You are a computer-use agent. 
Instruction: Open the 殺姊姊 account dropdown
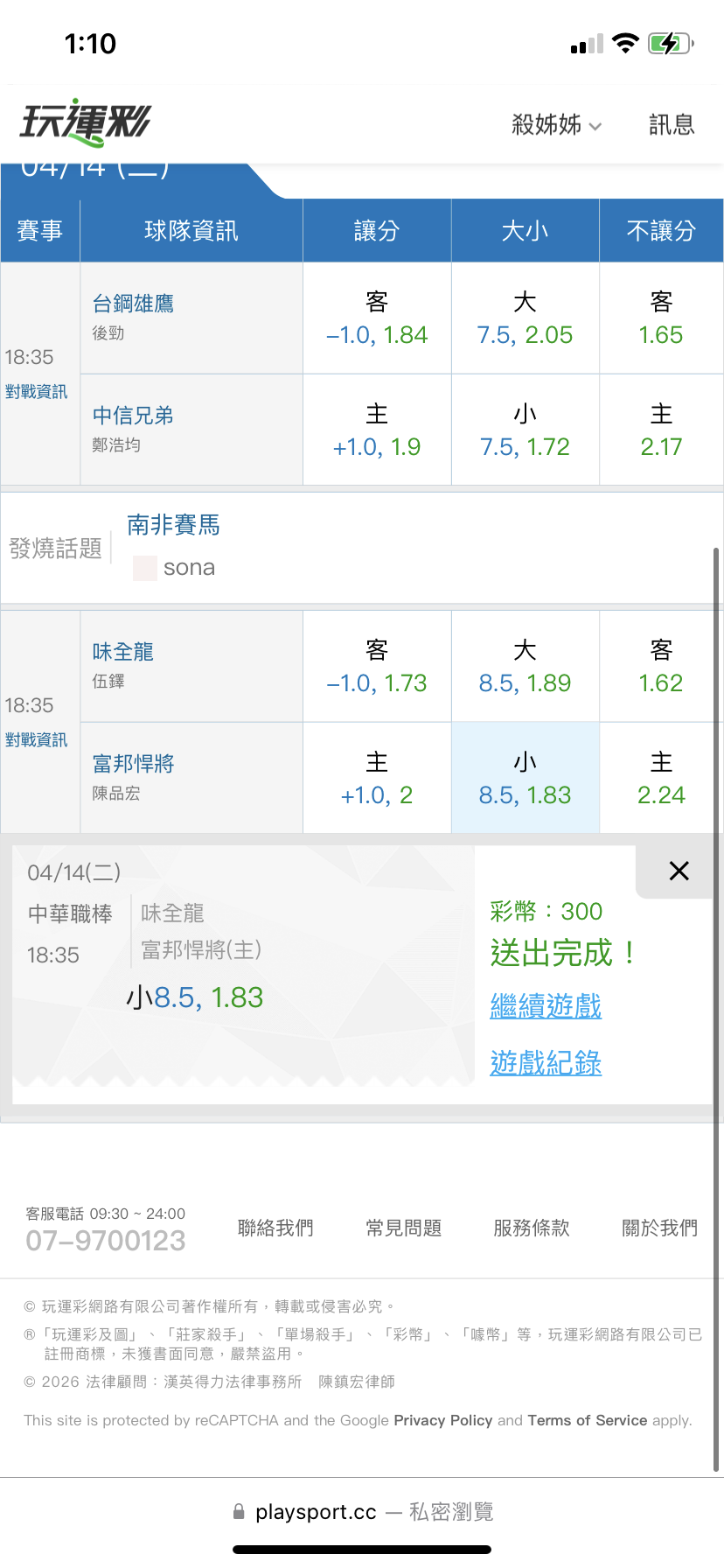click(x=556, y=125)
